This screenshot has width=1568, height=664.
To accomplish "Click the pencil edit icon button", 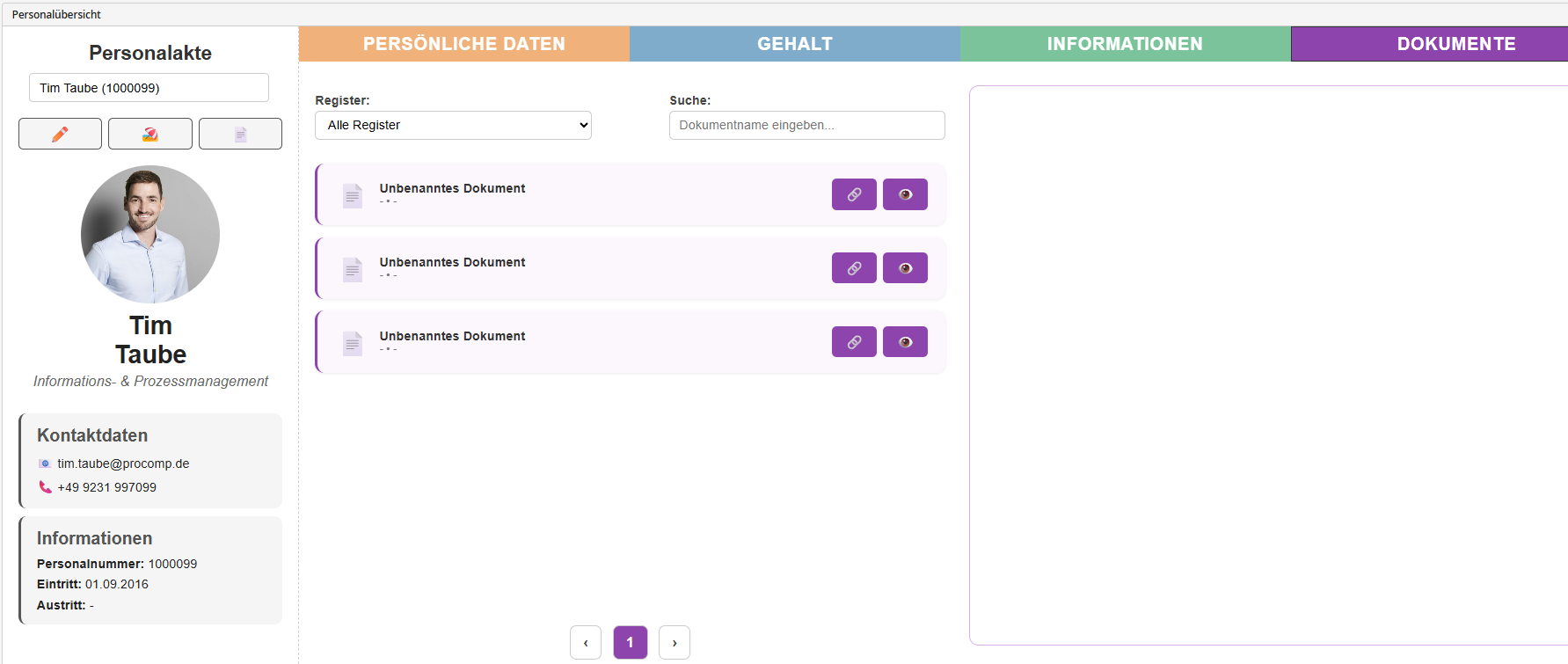I will 60,134.
